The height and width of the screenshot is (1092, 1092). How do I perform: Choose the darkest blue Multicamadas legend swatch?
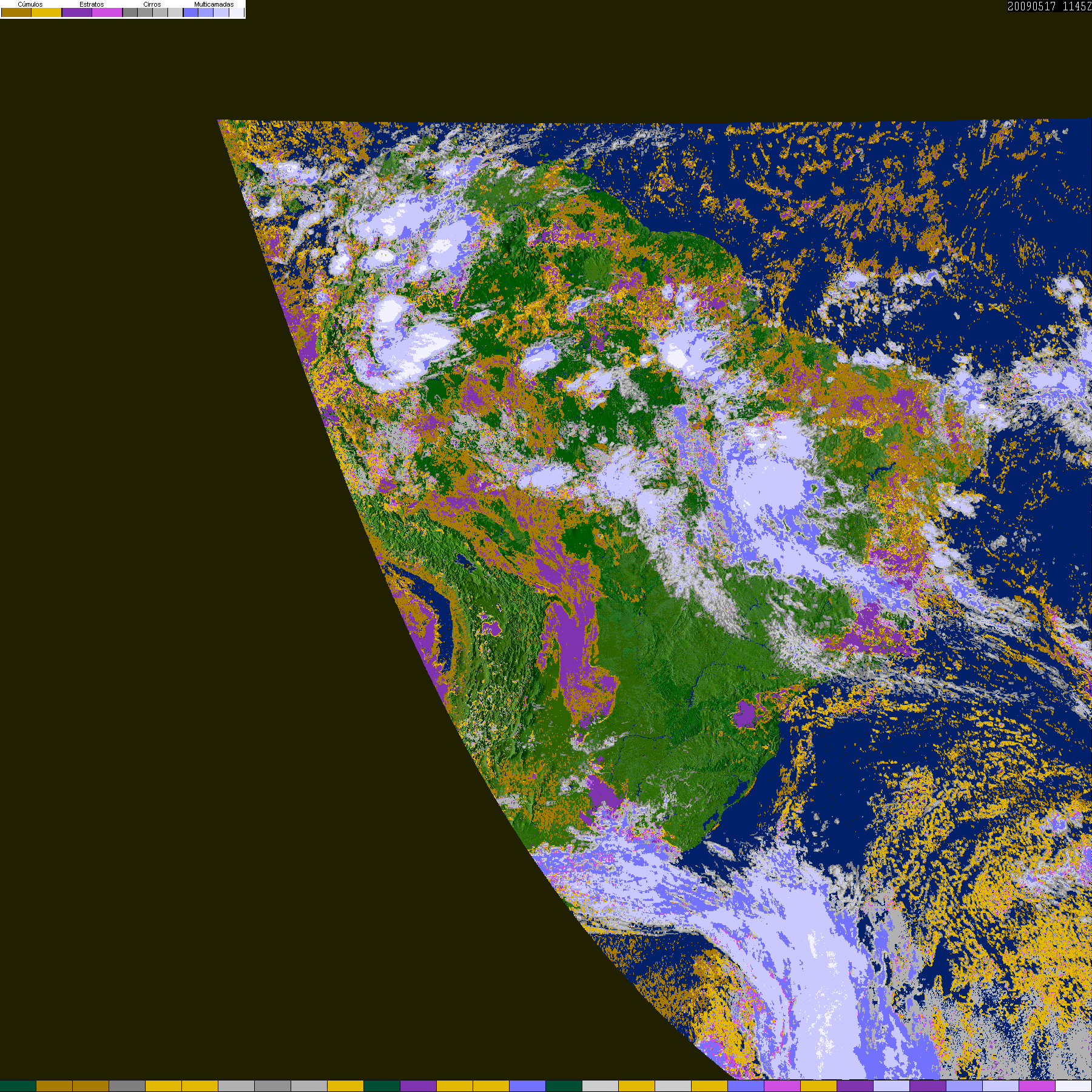[190, 12]
